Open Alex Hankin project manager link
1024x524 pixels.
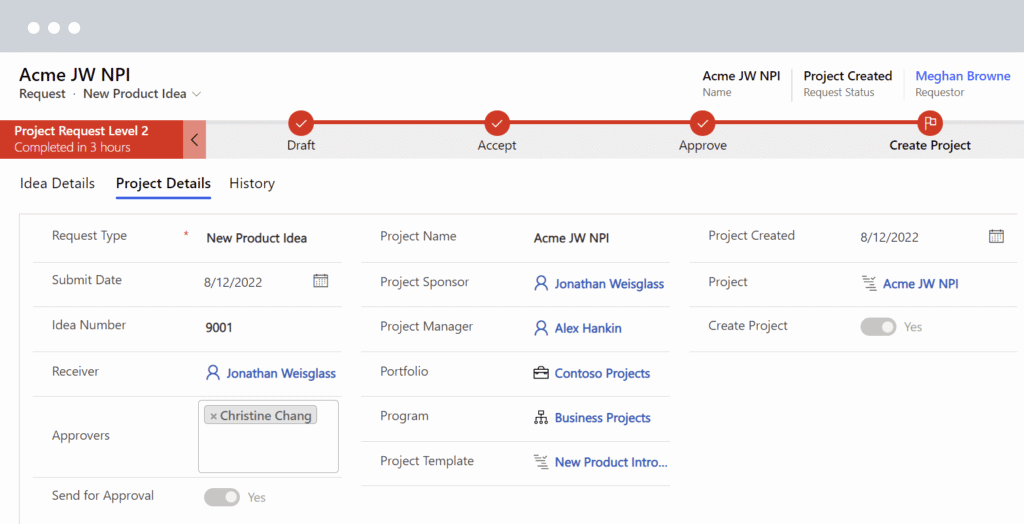point(588,328)
